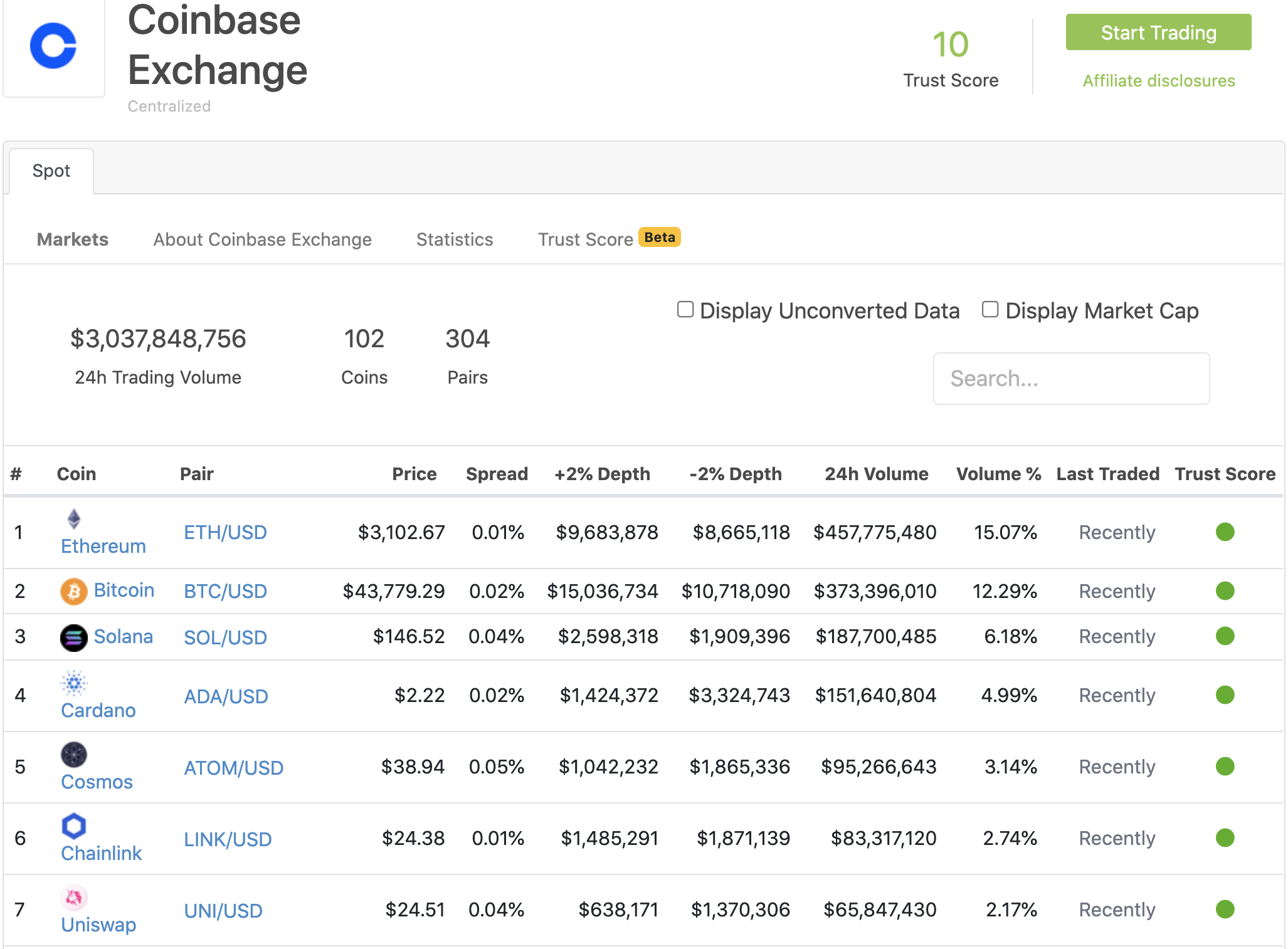
Task: Click the $1,042,232 depth cell for Cosmos
Action: tap(609, 767)
